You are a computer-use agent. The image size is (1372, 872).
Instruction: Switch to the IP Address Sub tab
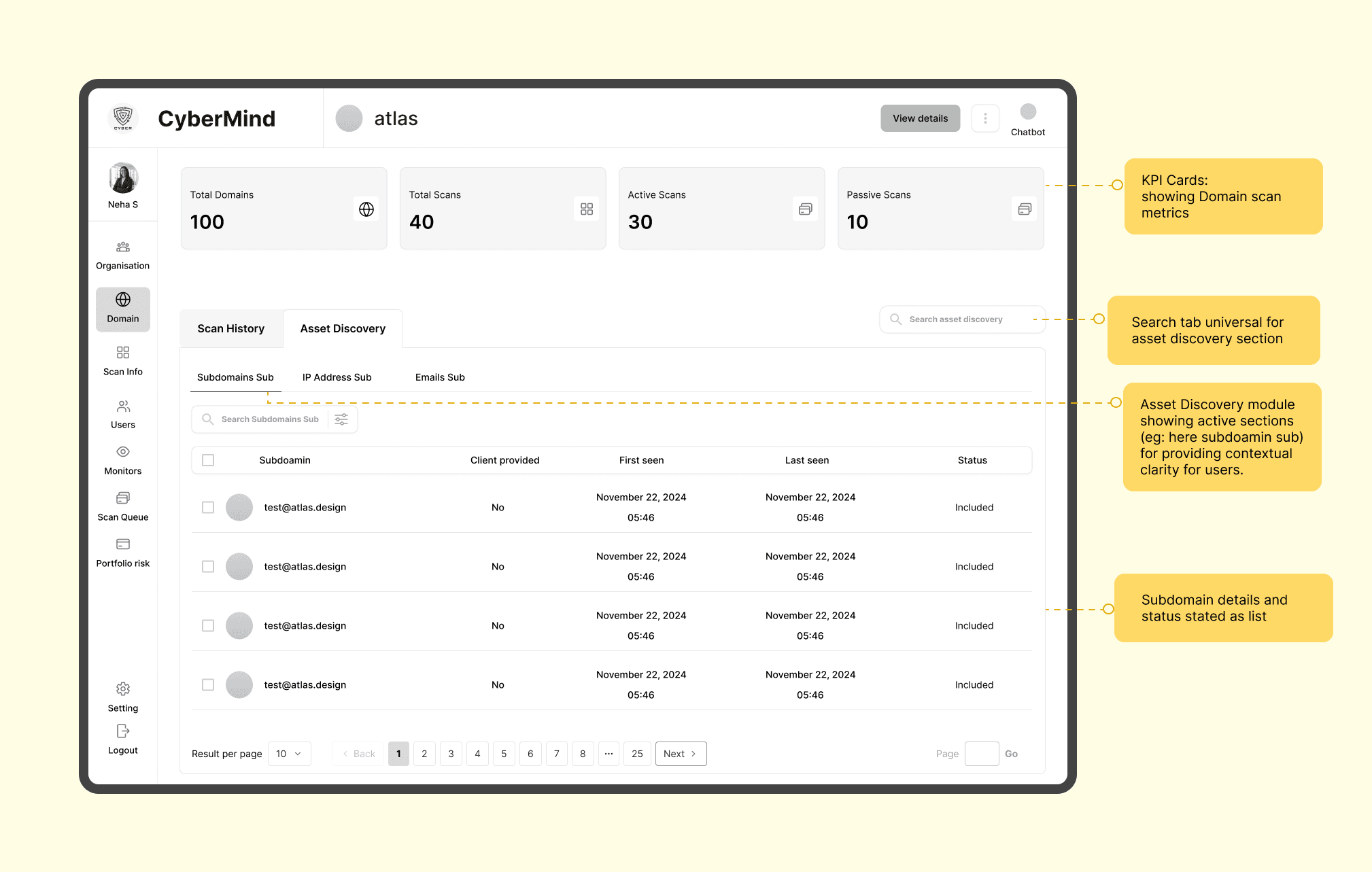tap(337, 377)
